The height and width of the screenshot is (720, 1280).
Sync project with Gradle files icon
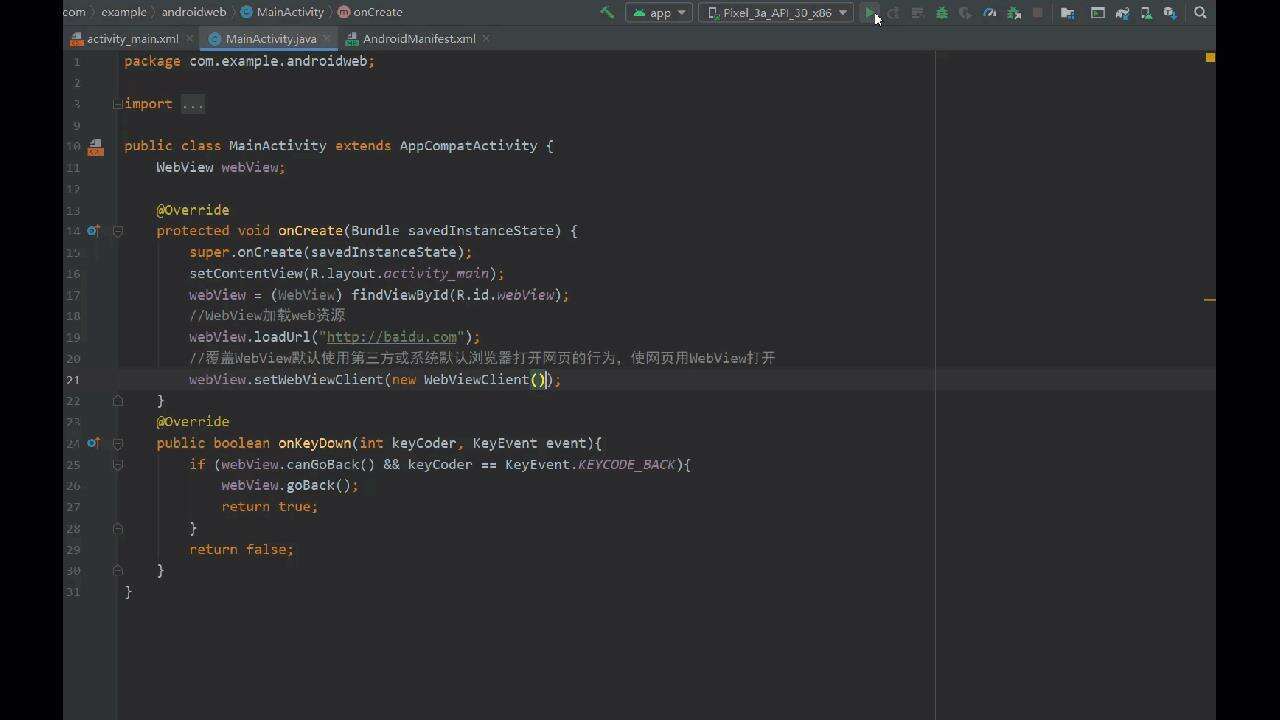pos(1122,13)
